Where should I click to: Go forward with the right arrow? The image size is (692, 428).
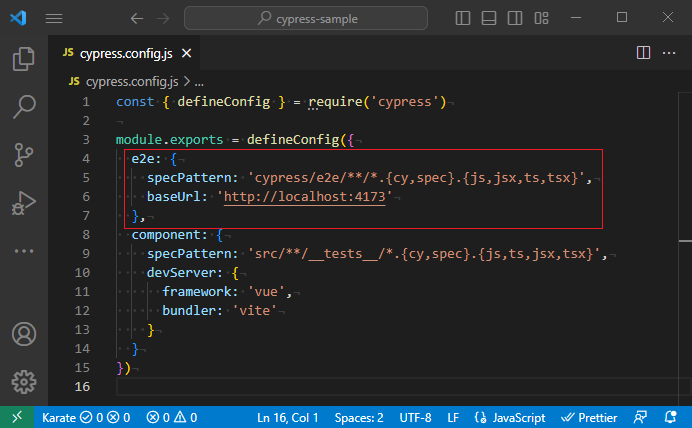pyautogui.click(x=163, y=18)
